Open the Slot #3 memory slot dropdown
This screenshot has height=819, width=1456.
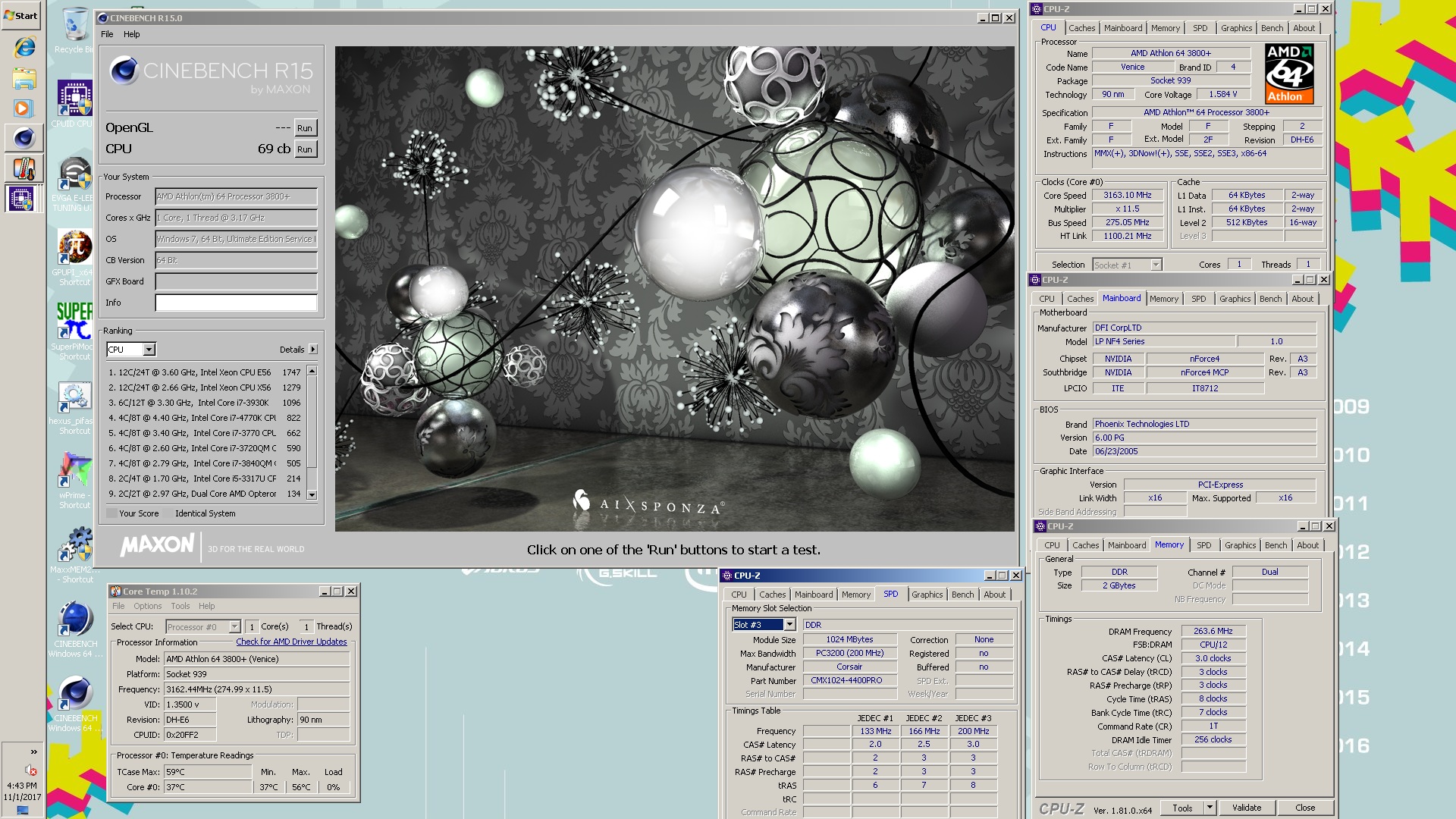(789, 625)
